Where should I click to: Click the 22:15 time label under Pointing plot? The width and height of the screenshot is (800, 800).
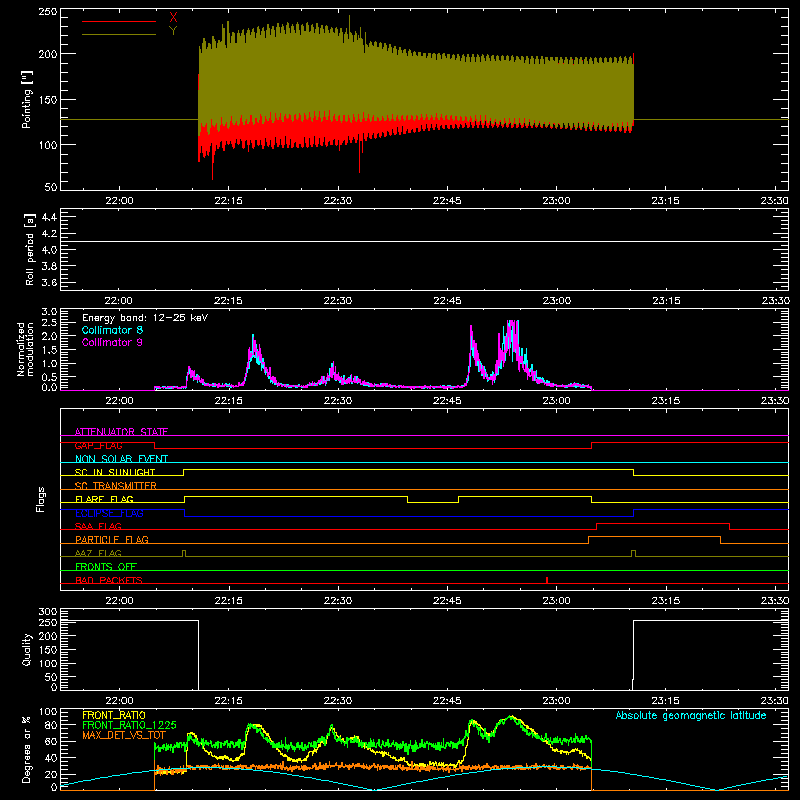click(x=229, y=201)
